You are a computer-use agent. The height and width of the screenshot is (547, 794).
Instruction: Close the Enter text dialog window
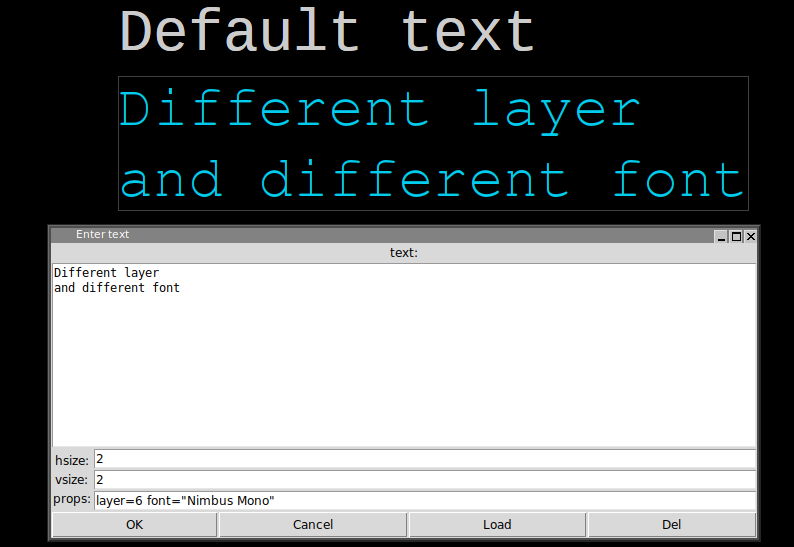tap(751, 236)
